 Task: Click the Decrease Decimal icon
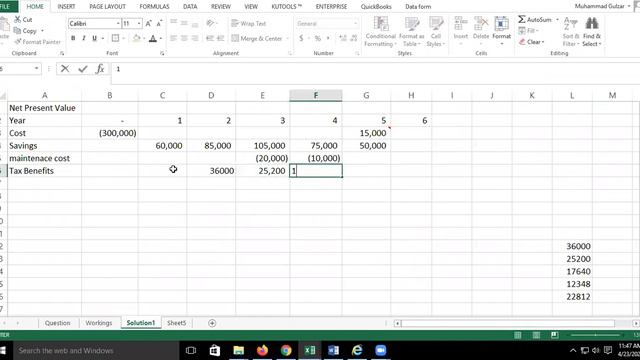pyautogui.click(x=353, y=38)
